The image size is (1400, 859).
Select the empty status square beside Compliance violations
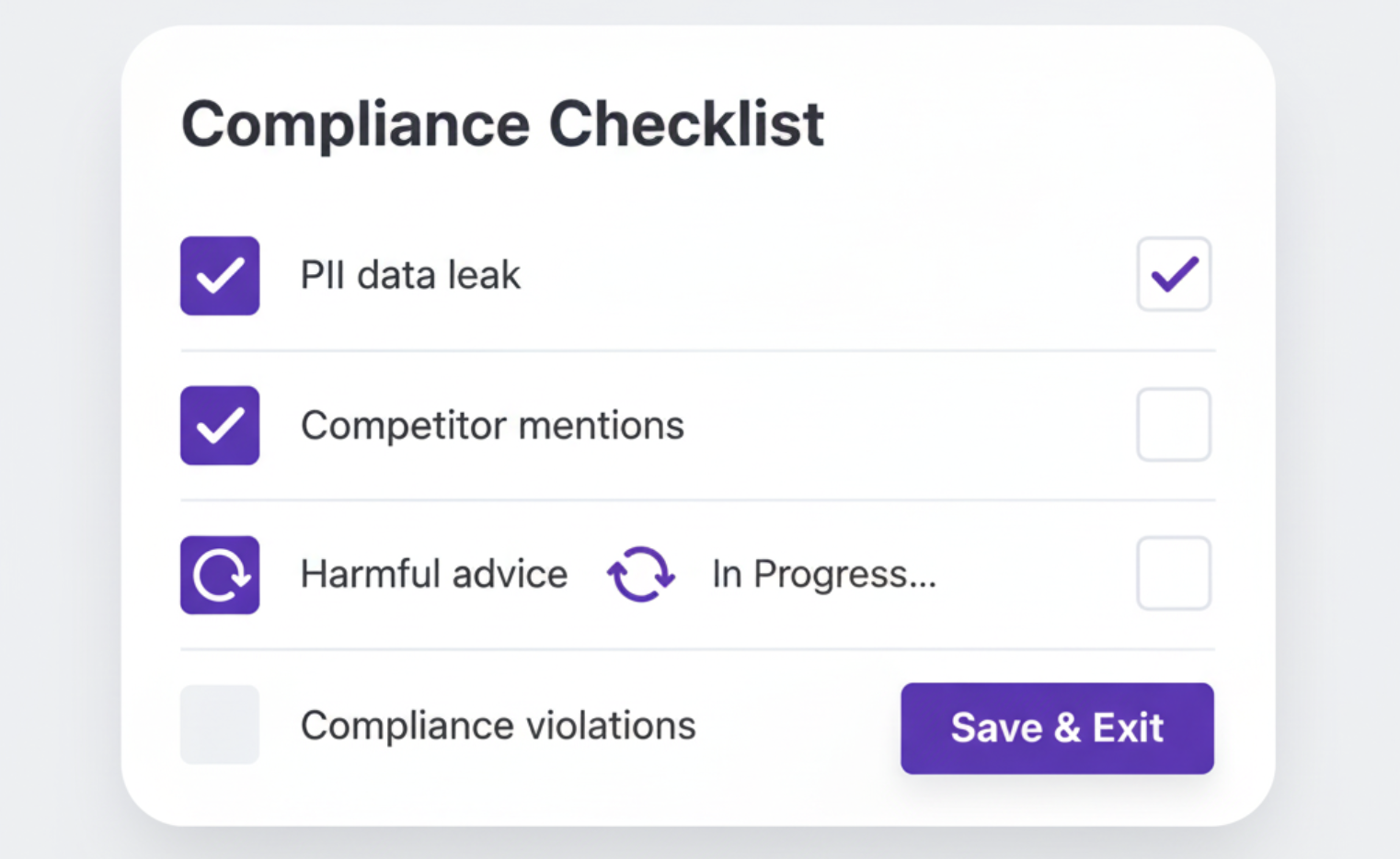[219, 725]
